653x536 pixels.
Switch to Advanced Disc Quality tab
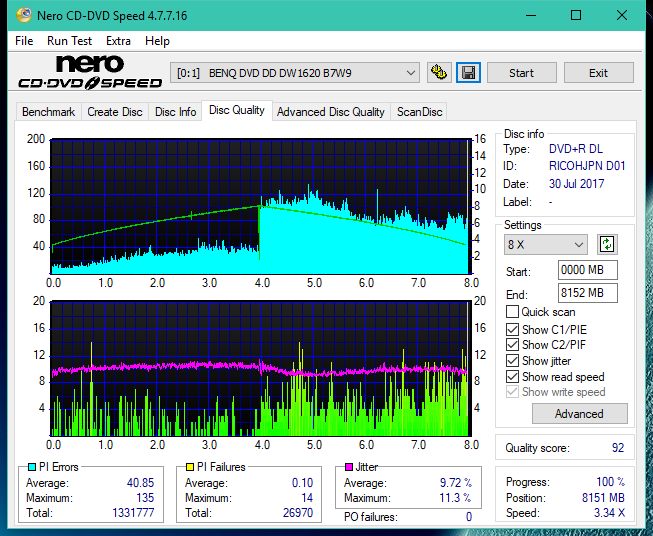tap(331, 112)
